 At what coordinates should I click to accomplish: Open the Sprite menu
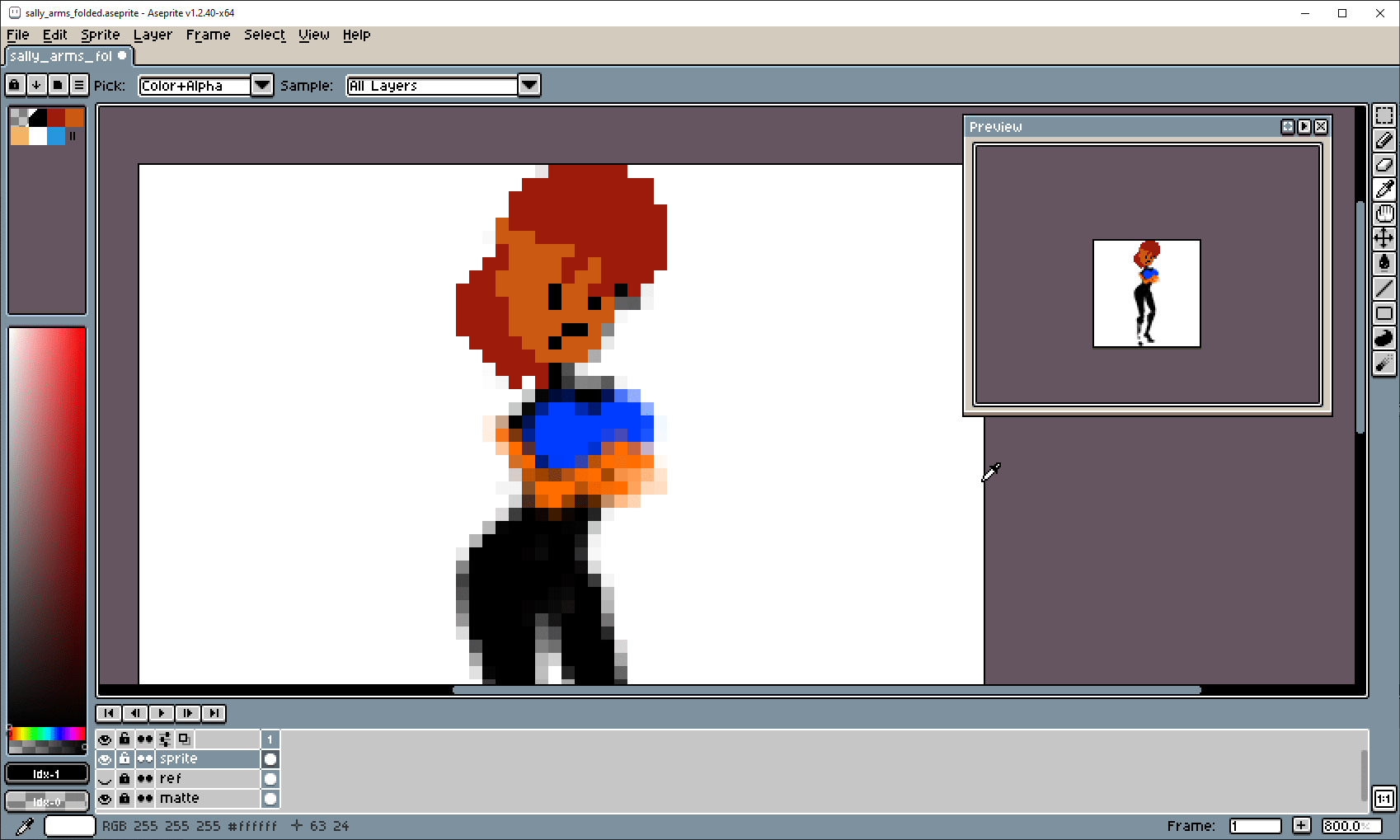[x=100, y=35]
